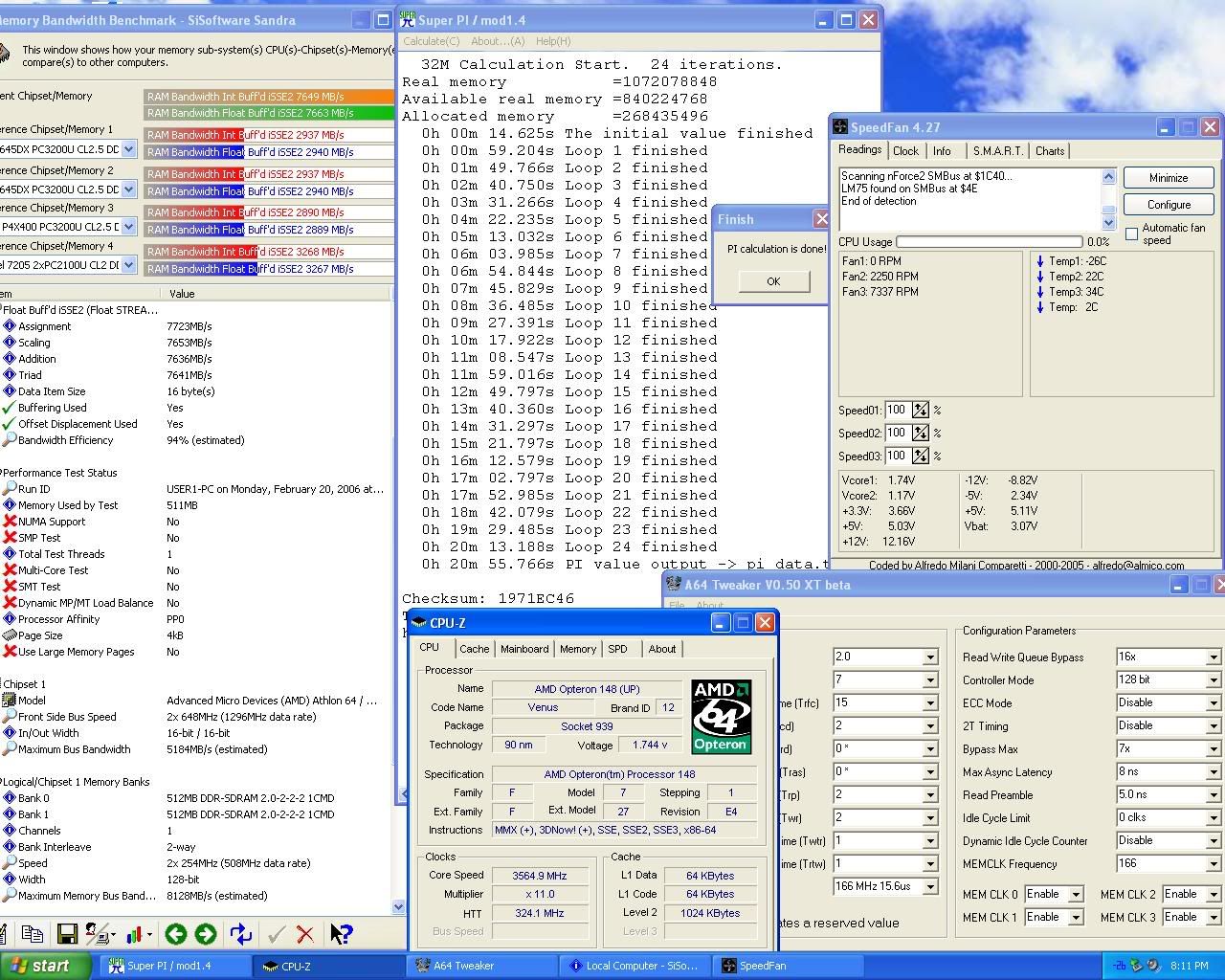Click the floppy disk Save icon in Sandra
Image resolution: width=1225 pixels, height=980 pixels.
[x=67, y=934]
